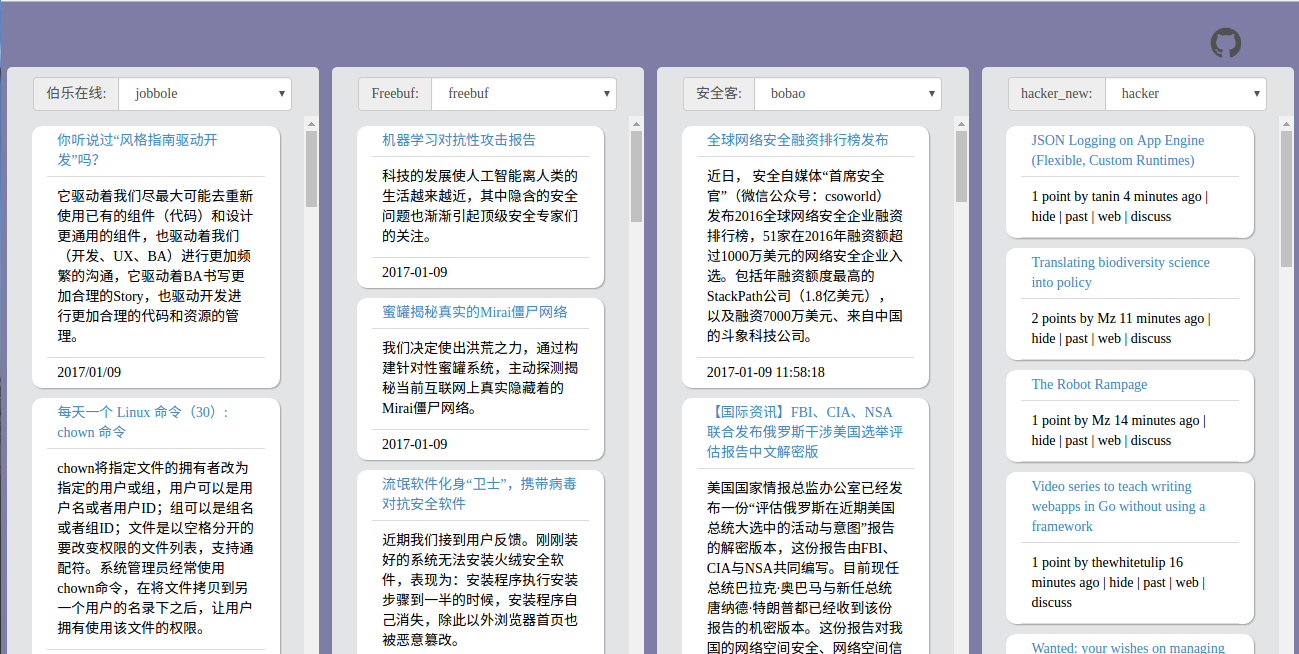Click the hacker_new: column label

click(1057, 94)
